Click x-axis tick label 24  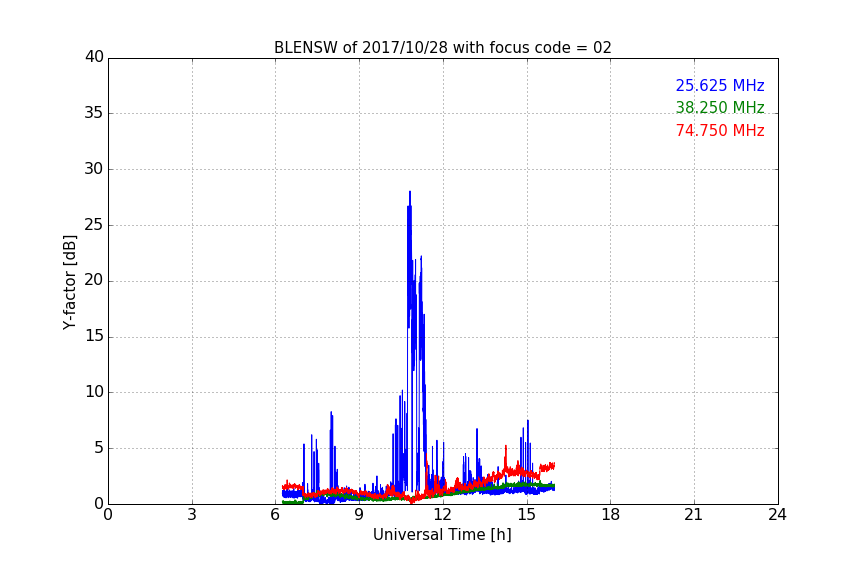click(x=777, y=515)
